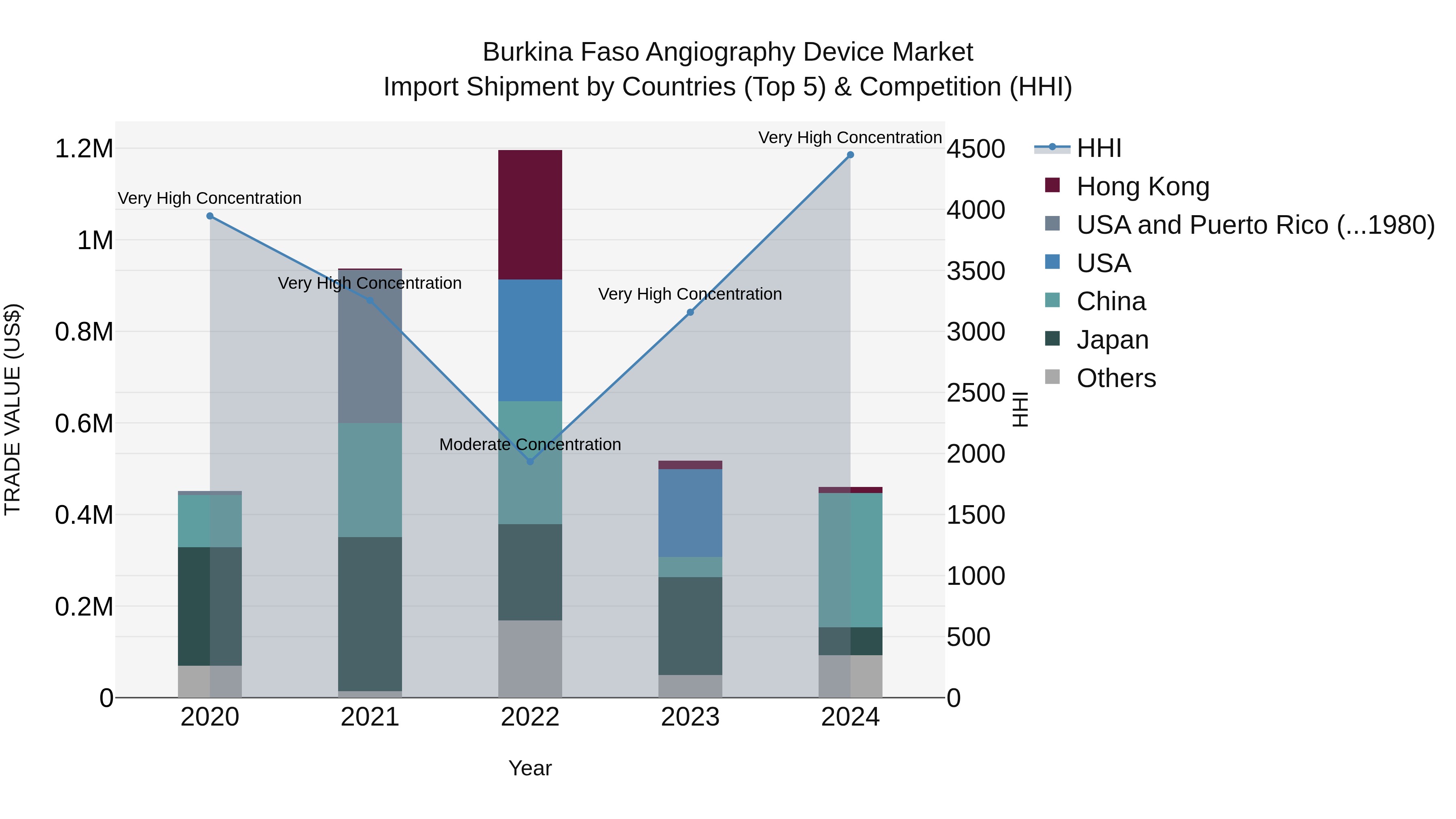Click the Others segment of 2024 bar
Screen dimensions: 1456x819
click(850, 676)
